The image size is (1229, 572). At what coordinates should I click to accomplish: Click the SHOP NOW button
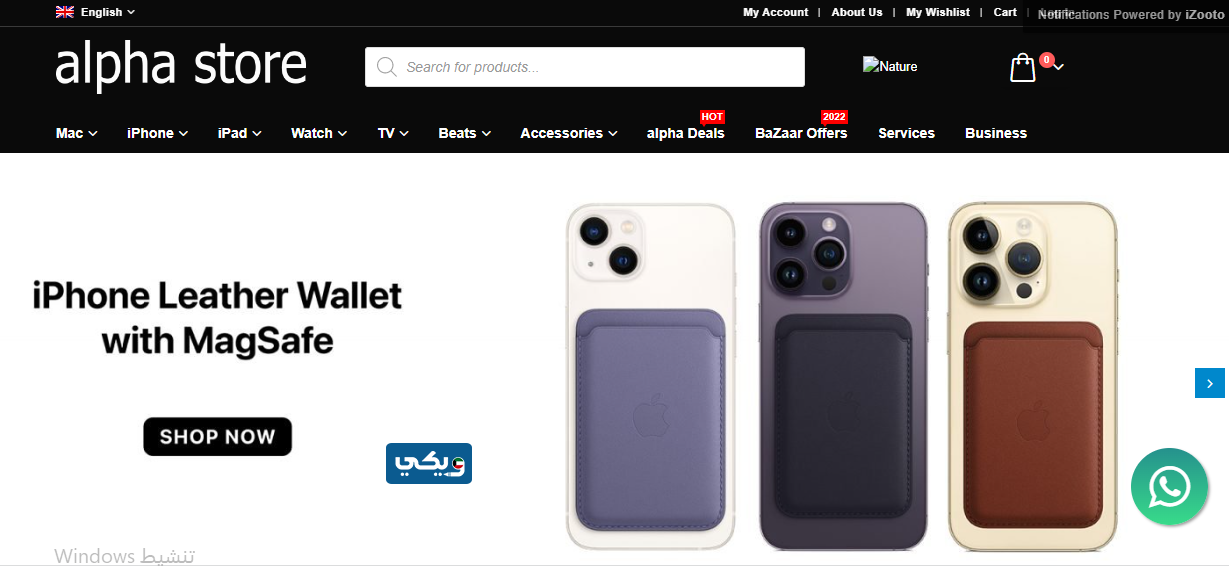click(217, 436)
